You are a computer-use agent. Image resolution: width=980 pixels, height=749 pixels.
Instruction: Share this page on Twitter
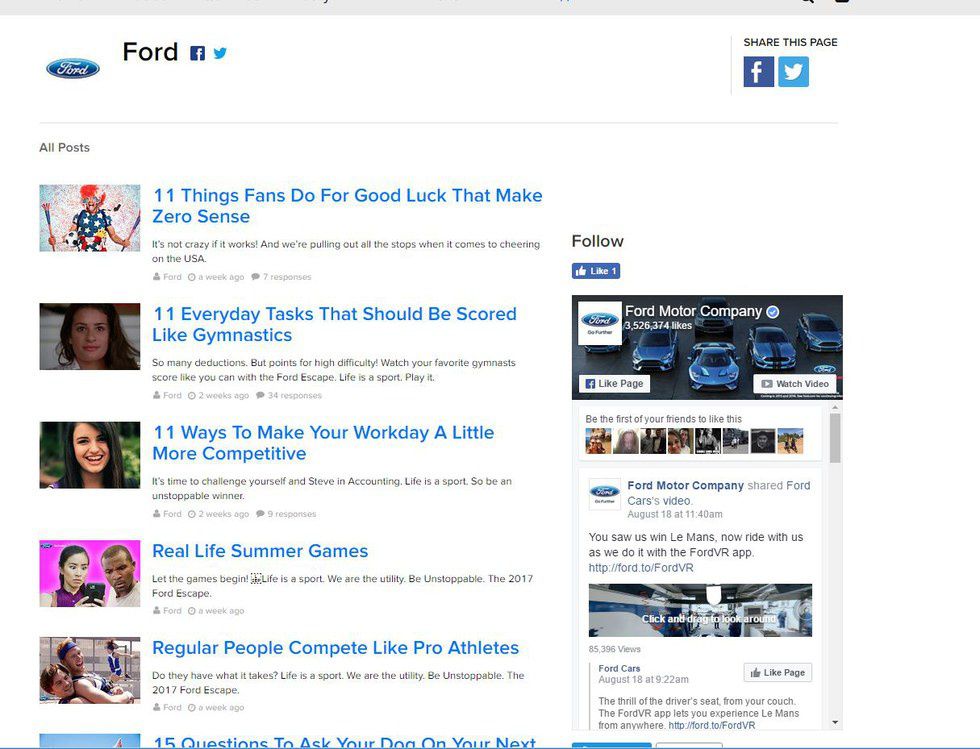click(793, 72)
